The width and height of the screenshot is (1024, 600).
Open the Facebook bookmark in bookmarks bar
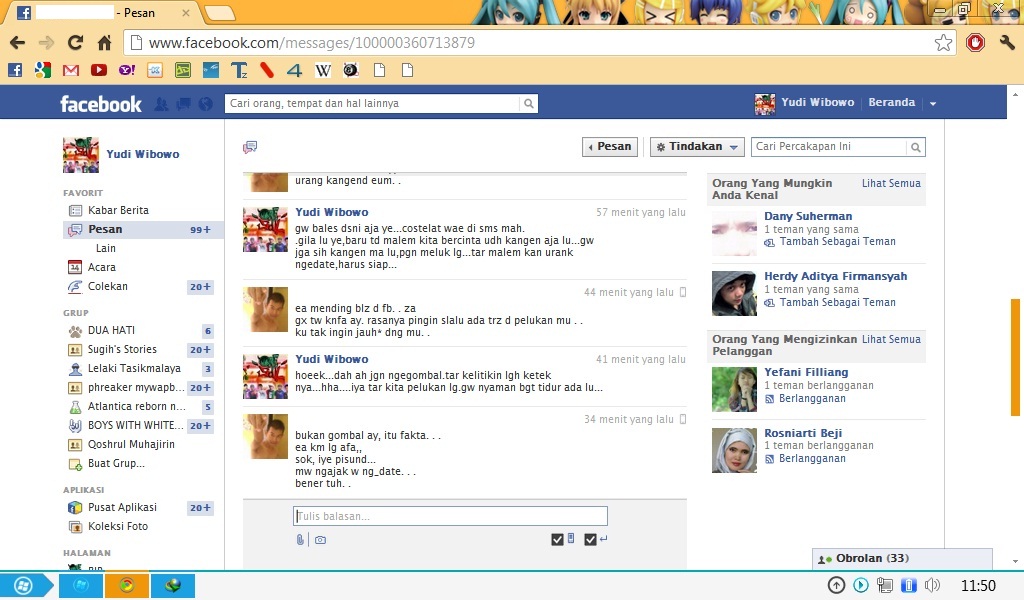[15, 70]
